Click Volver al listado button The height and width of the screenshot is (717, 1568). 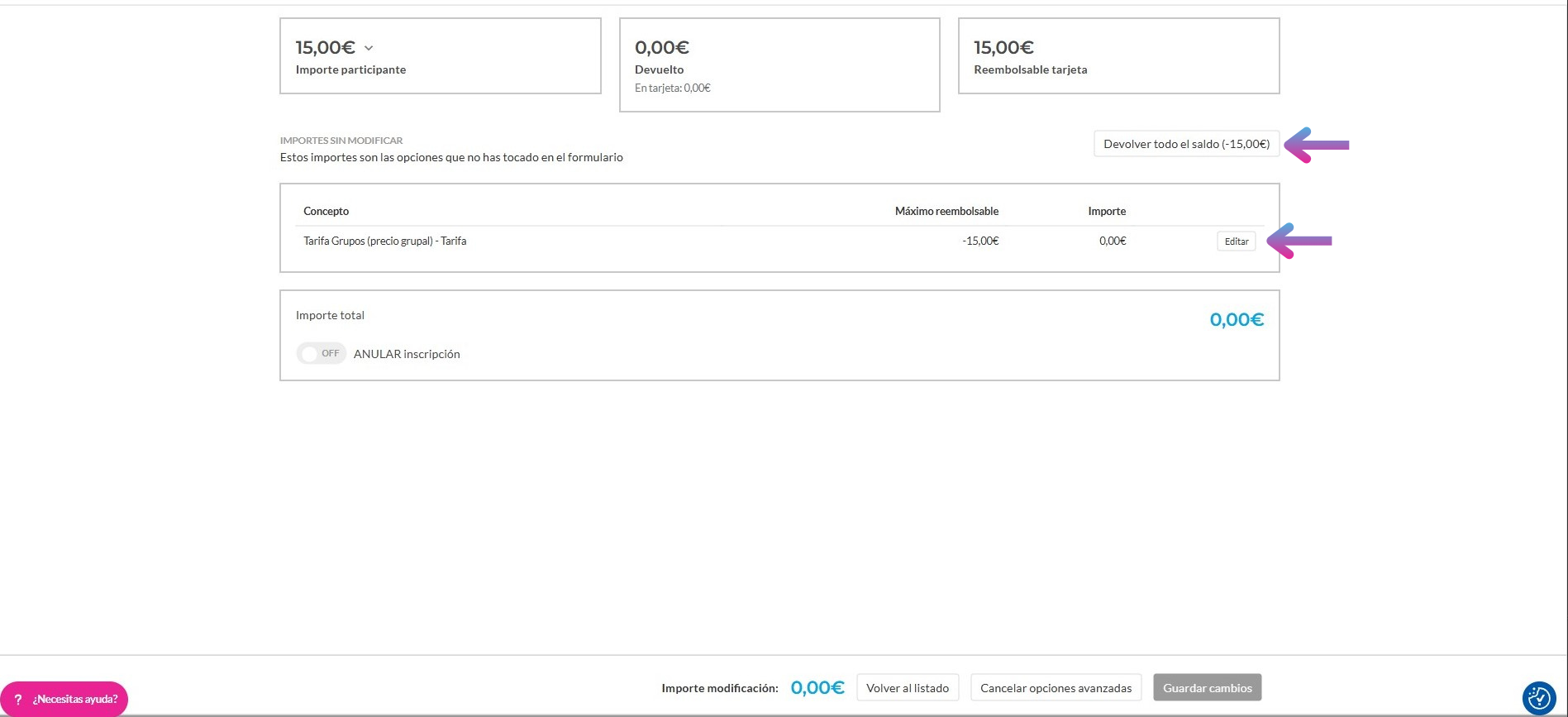point(908,688)
